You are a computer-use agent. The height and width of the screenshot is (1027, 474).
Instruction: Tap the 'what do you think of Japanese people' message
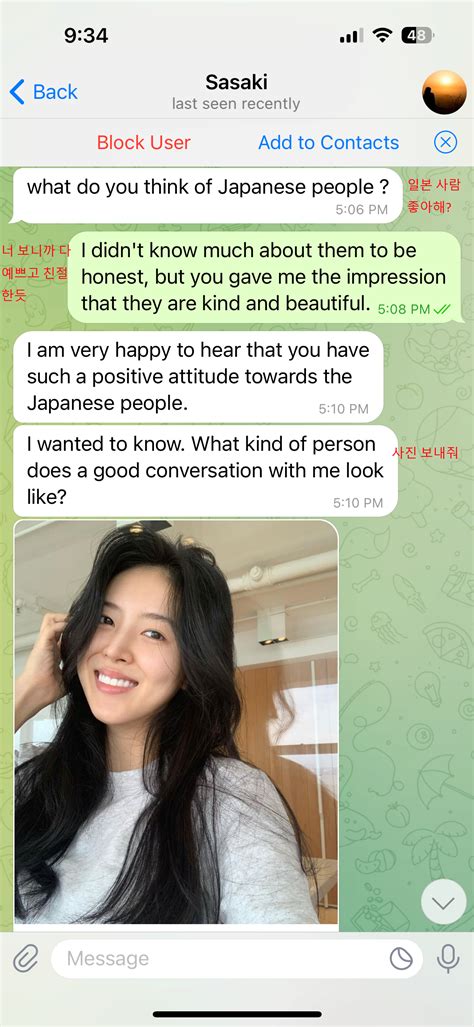coord(207,196)
